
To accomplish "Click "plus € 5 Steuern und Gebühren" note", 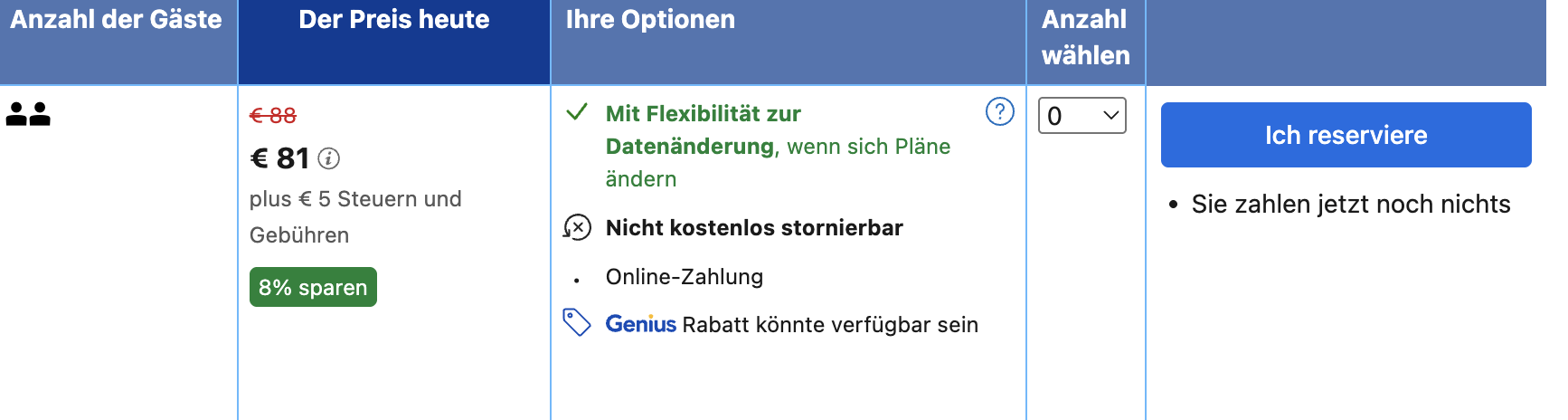I will (355, 216).
